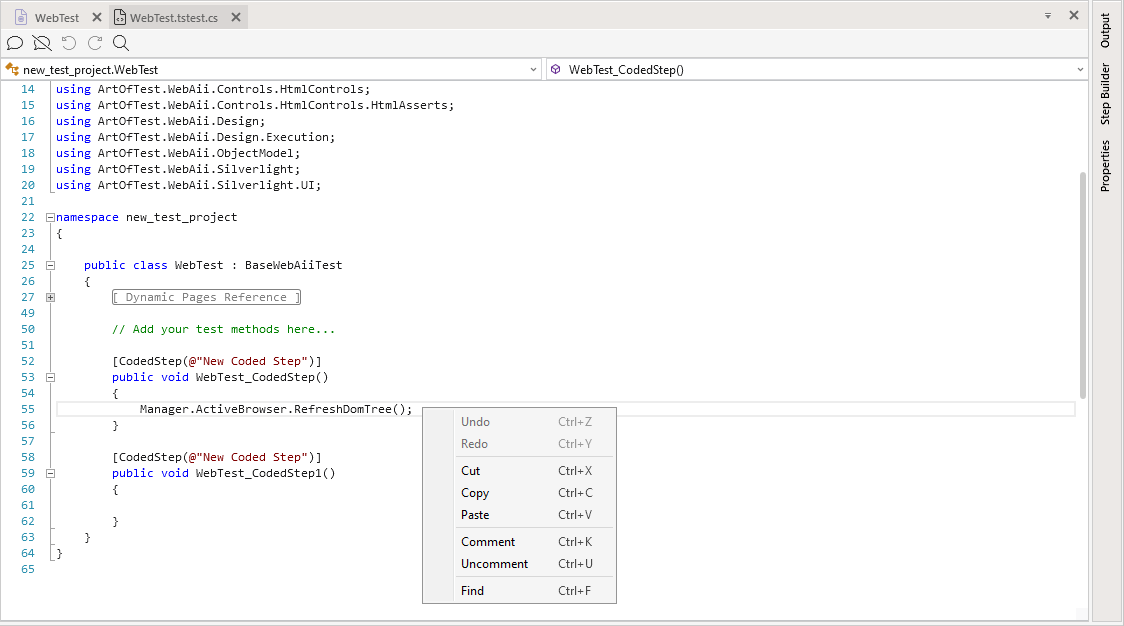Expand the Dynamic Pages Reference region
Image resolution: width=1124 pixels, height=626 pixels.
(50, 297)
